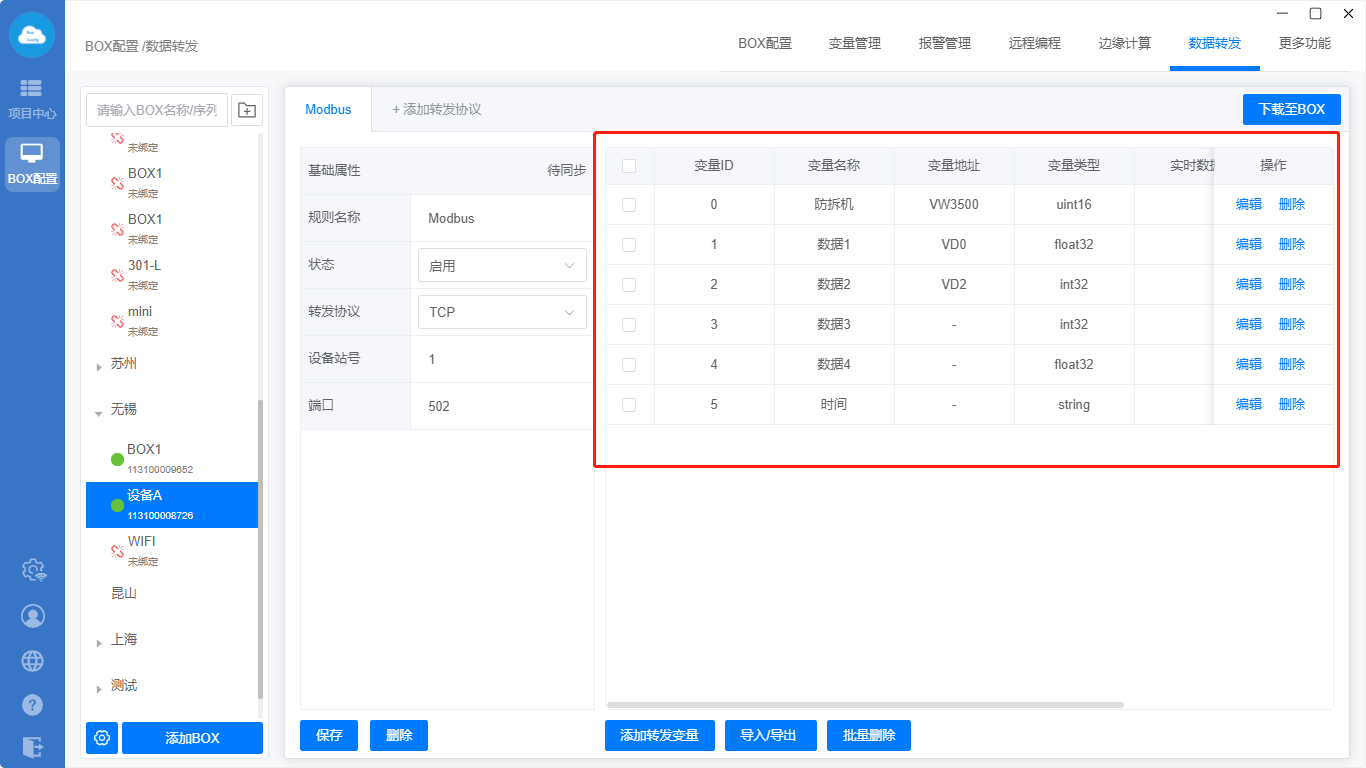Open 项目中心 from the sidebar
This screenshot has width=1366, height=768.
click(32, 99)
